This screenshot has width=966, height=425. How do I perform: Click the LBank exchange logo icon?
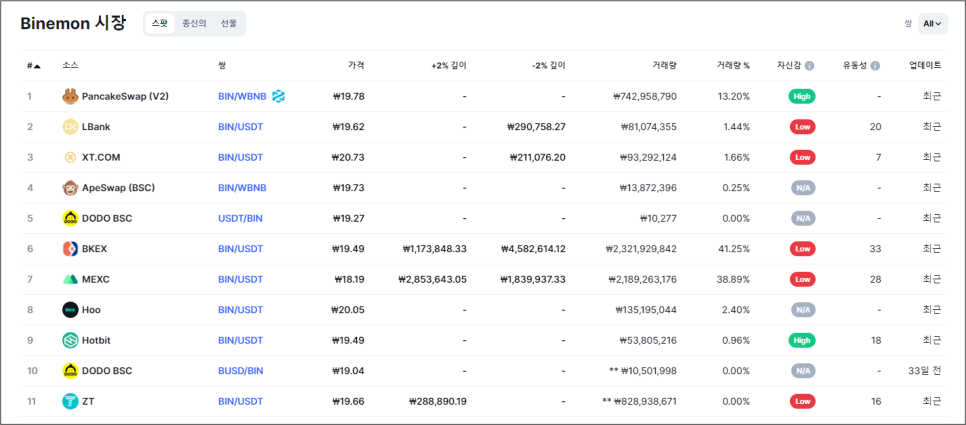(x=70, y=127)
